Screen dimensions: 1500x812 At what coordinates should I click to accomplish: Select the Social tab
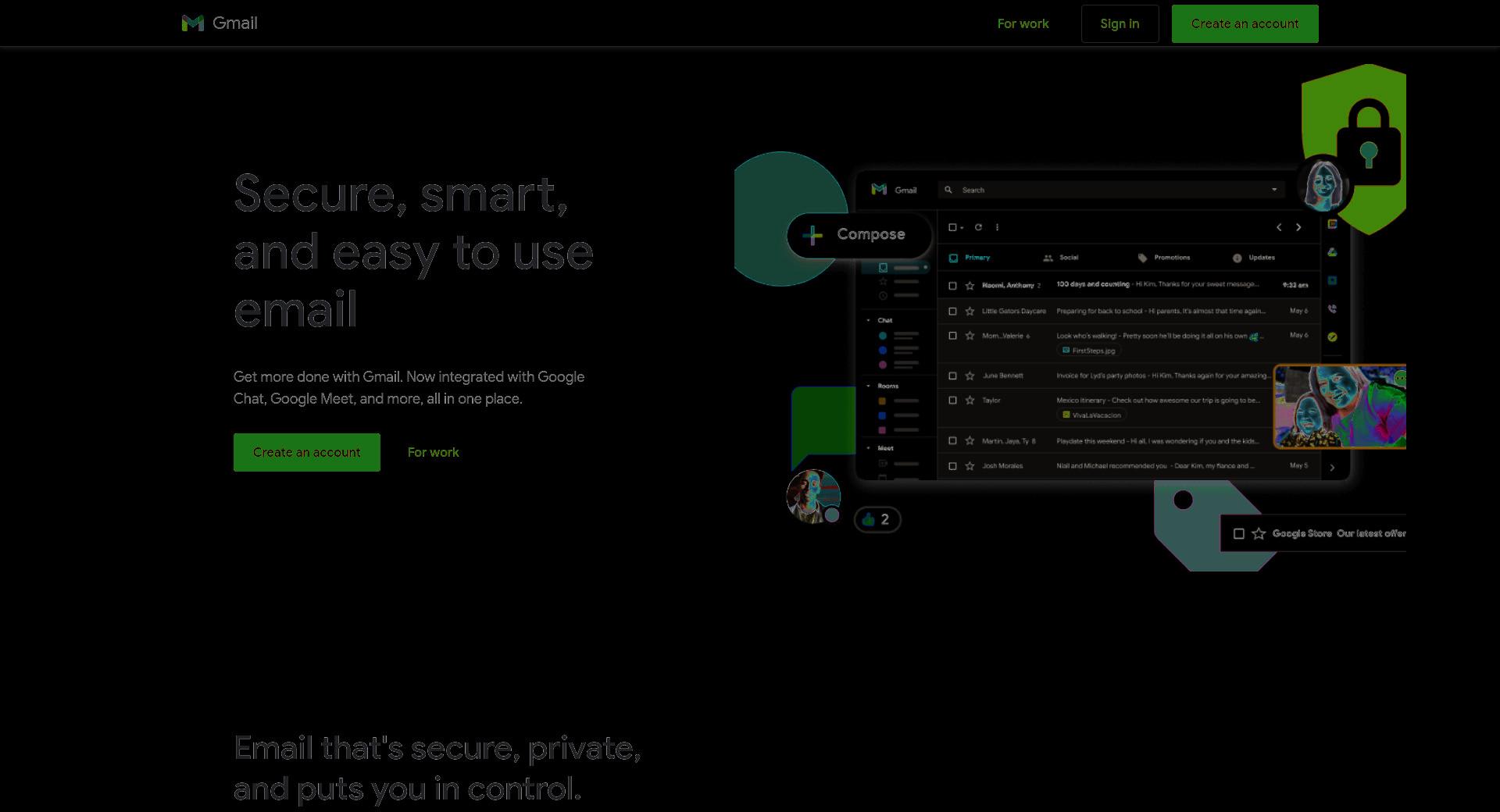click(x=1061, y=258)
